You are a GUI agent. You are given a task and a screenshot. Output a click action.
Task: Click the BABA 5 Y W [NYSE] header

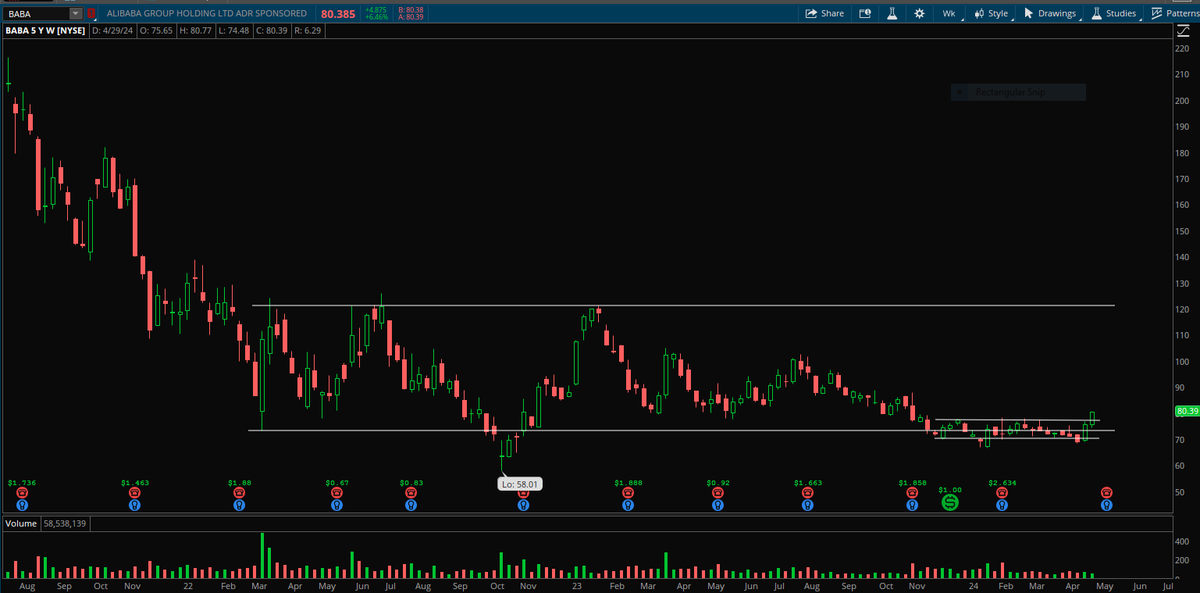click(x=45, y=32)
